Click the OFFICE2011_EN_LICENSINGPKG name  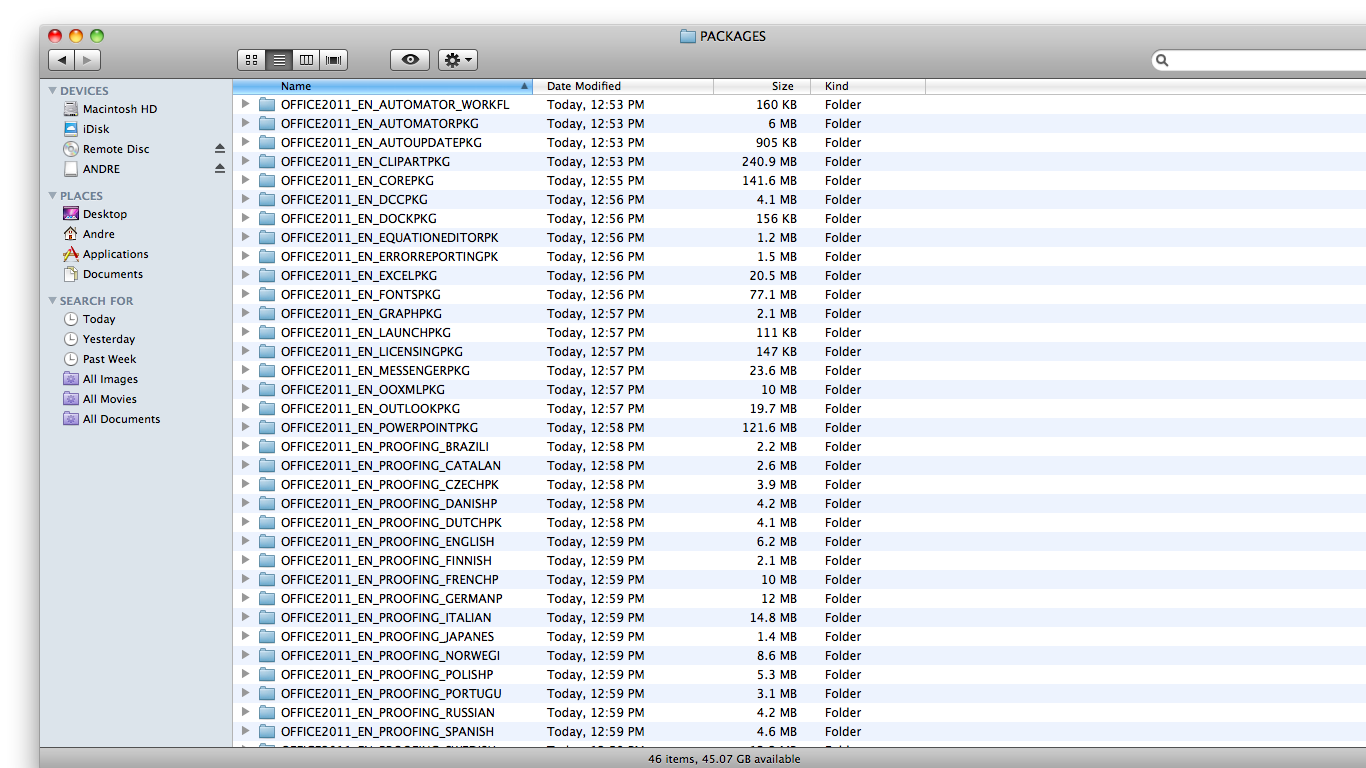(372, 352)
